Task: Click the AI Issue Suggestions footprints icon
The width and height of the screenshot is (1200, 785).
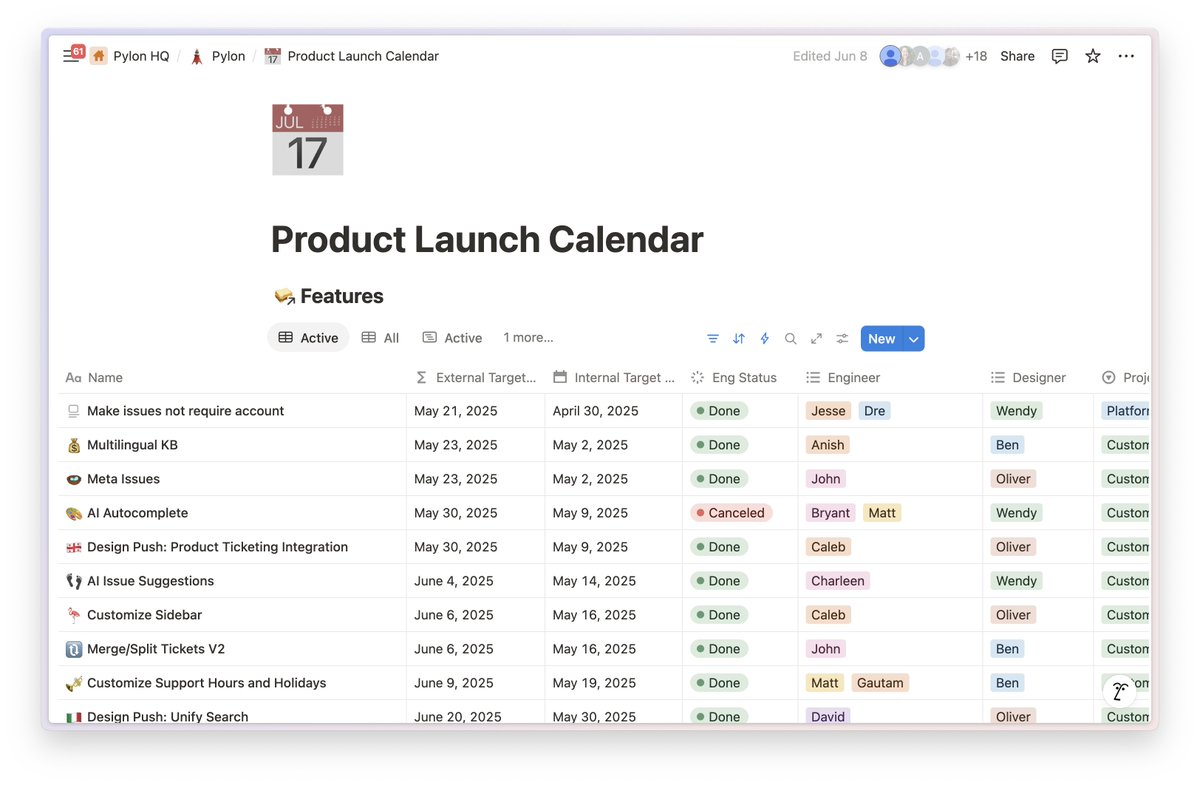Action: tap(73, 581)
